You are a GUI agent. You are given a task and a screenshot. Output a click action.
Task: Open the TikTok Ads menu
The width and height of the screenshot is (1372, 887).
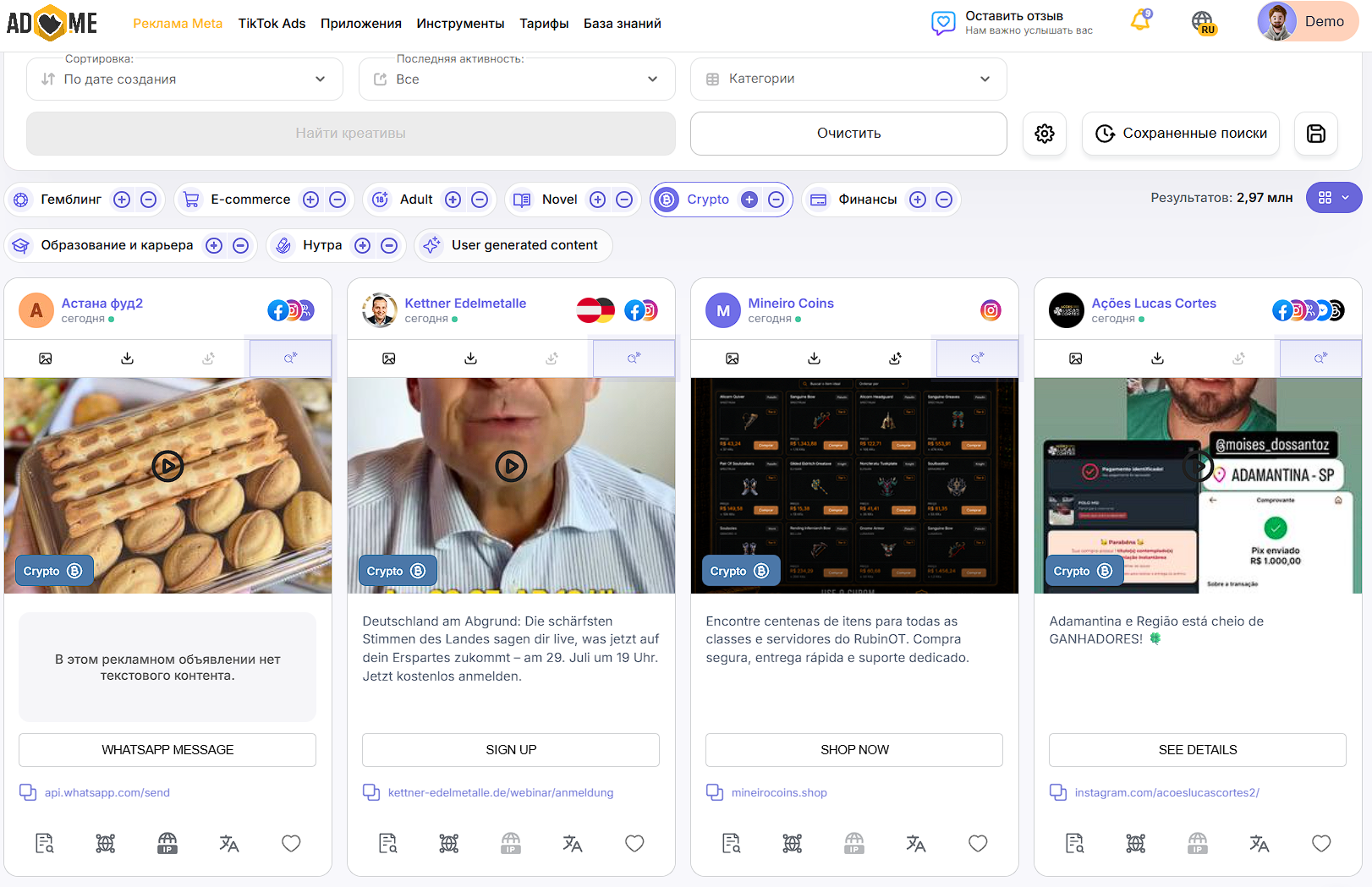click(x=272, y=24)
